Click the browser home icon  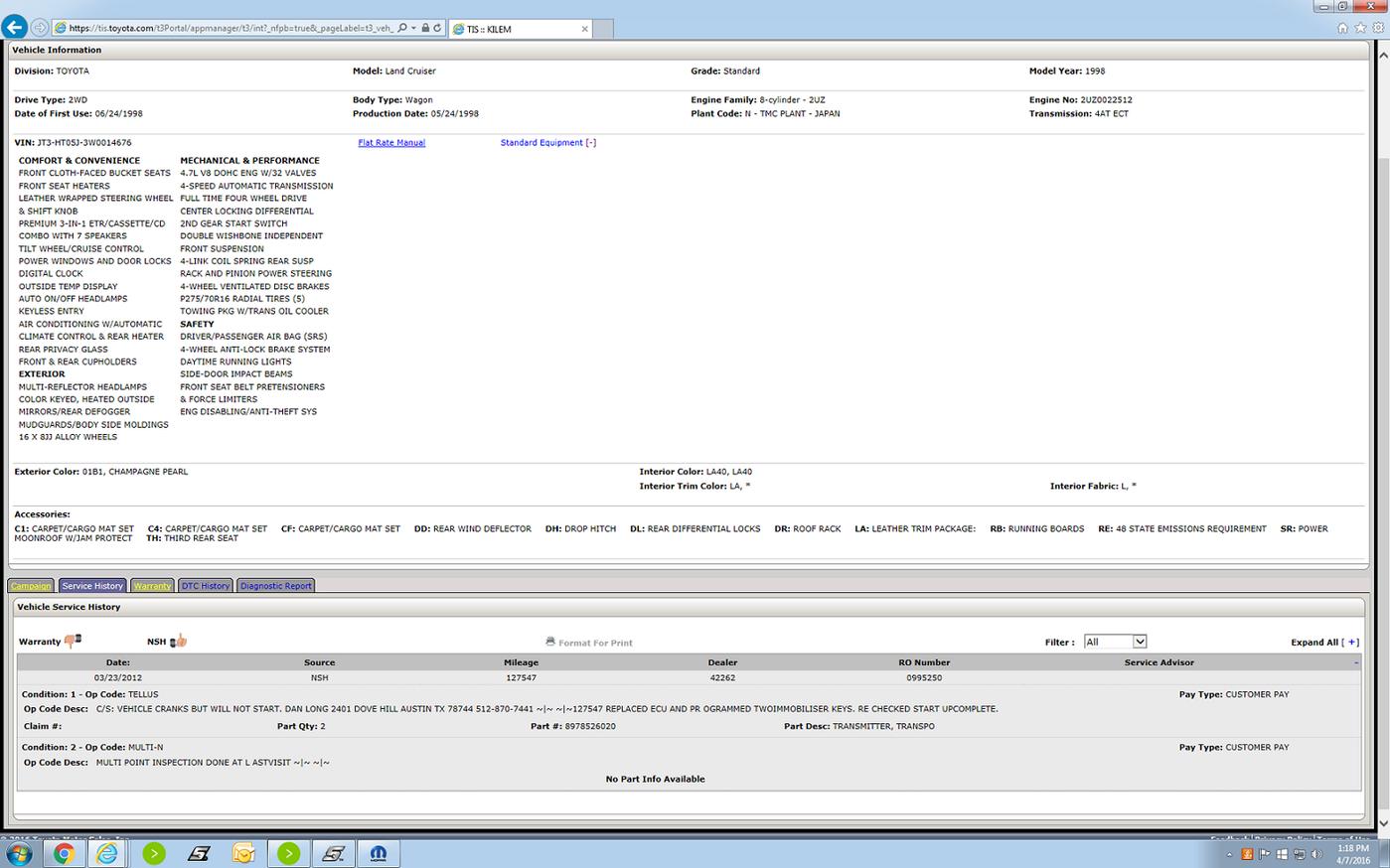point(1342,28)
